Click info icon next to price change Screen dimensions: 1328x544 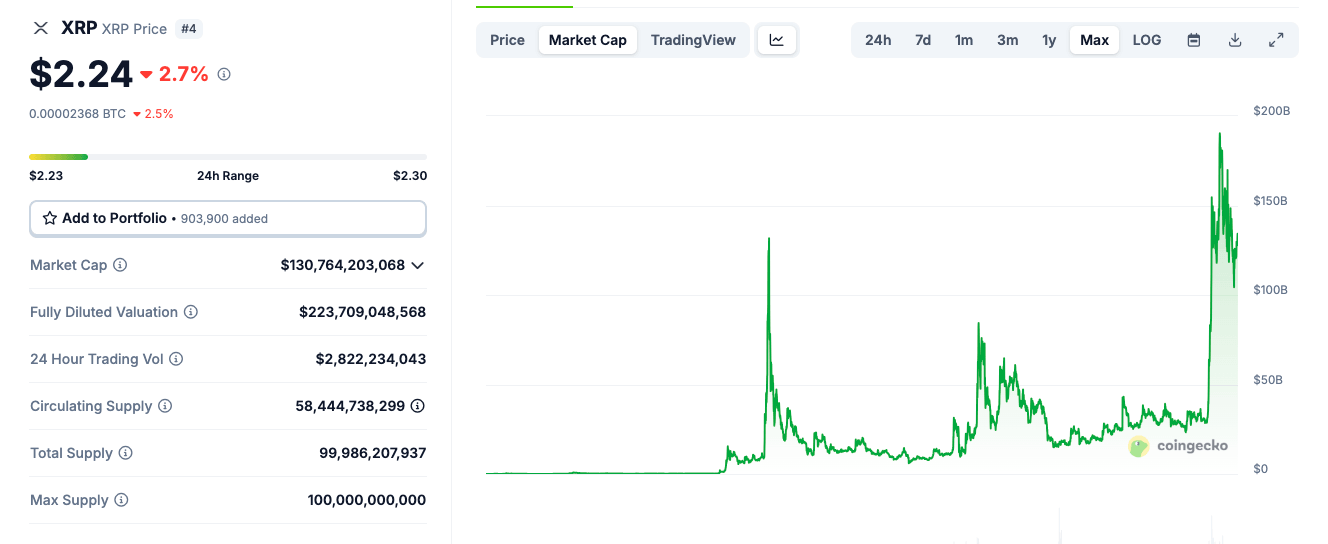tap(224, 74)
